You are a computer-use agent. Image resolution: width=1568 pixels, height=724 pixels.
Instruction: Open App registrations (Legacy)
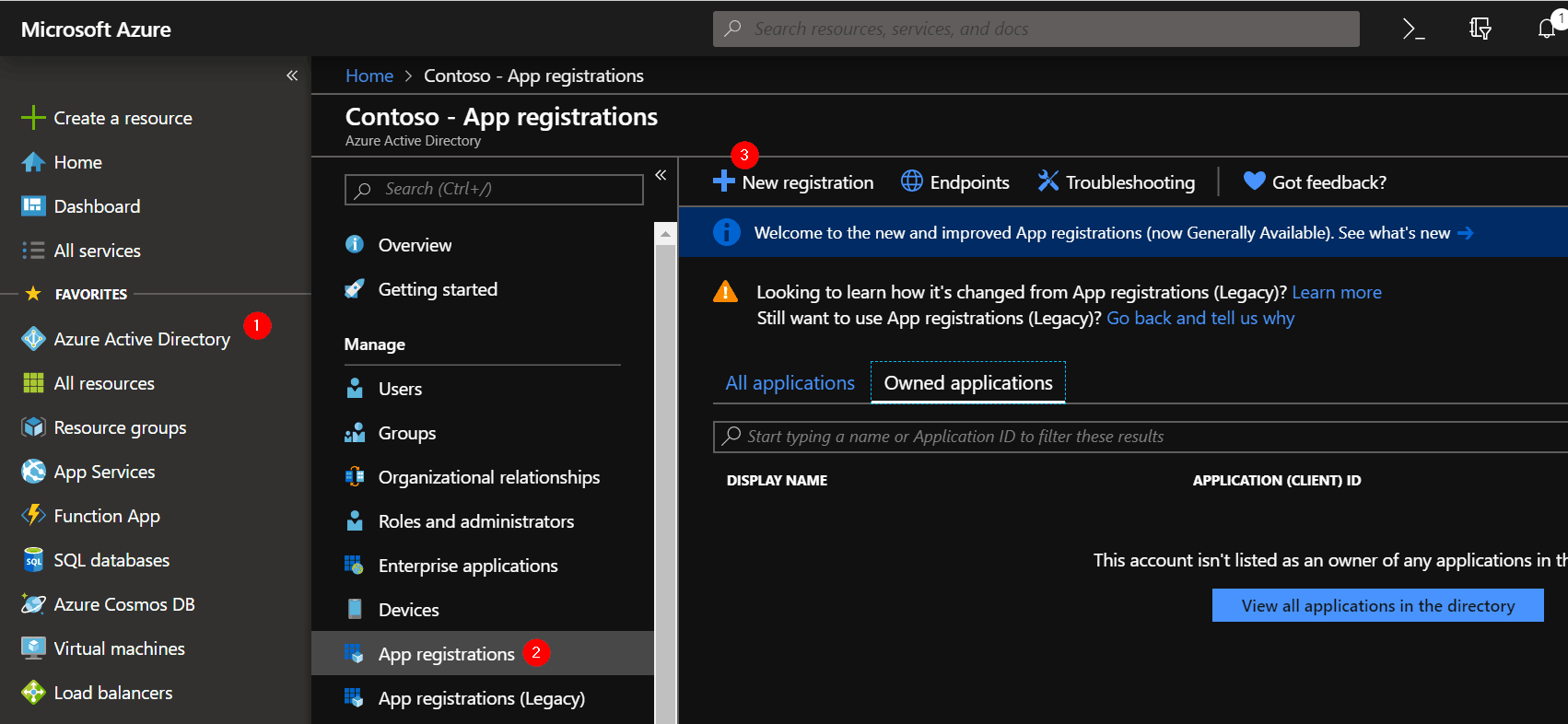pos(483,698)
